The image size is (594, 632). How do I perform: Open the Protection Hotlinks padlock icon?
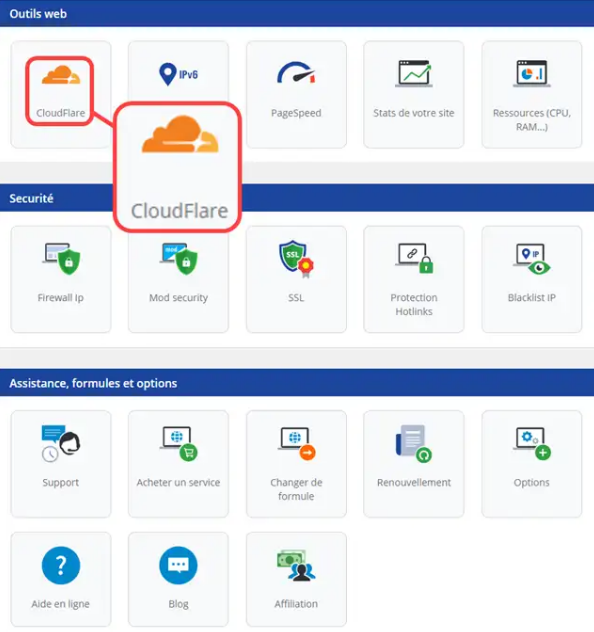414,258
